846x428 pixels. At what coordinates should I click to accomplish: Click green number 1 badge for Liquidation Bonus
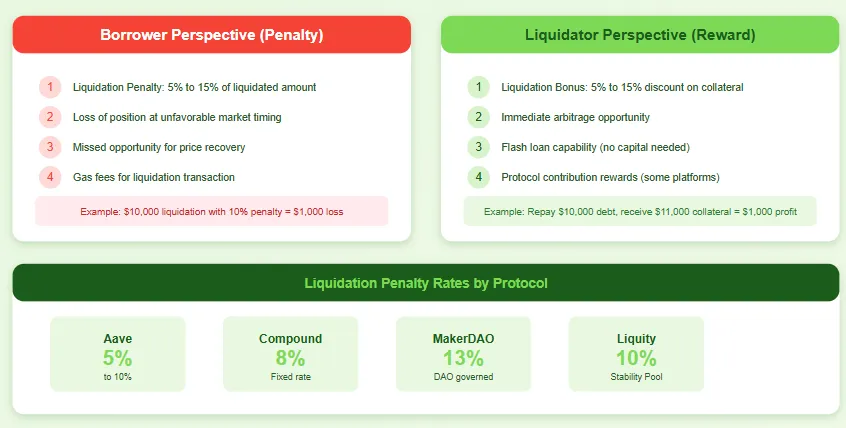tap(479, 87)
